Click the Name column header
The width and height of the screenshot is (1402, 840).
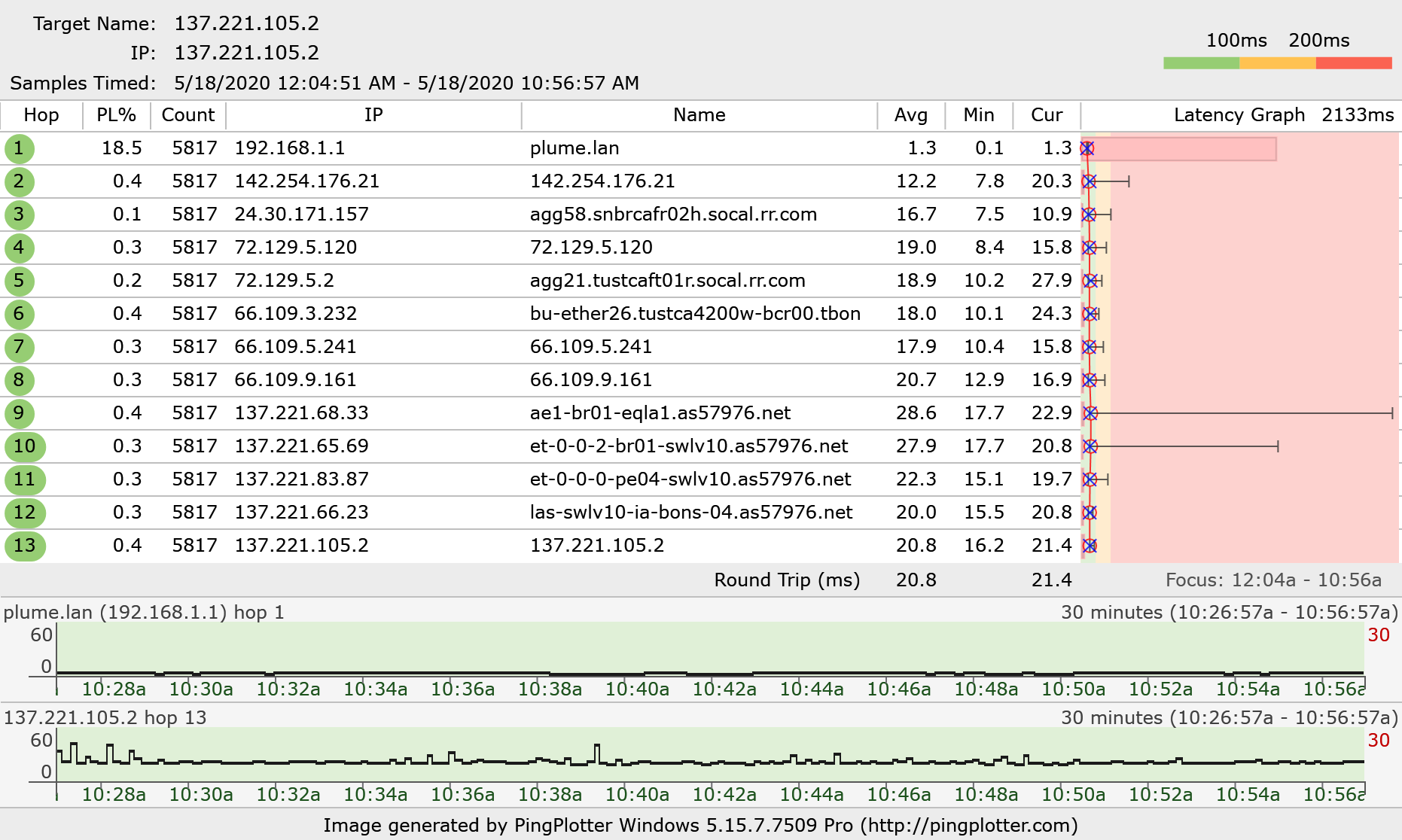[x=699, y=115]
